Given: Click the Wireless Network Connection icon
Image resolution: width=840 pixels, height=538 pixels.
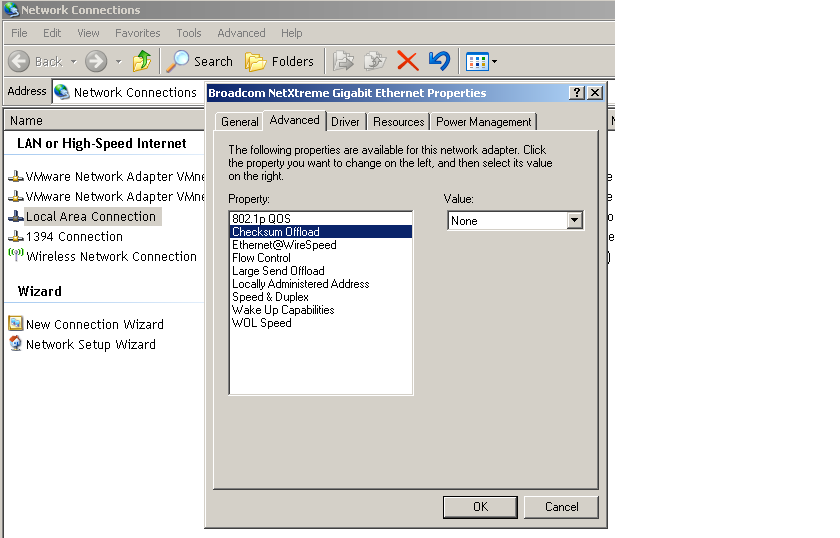Looking at the screenshot, I should [16, 255].
